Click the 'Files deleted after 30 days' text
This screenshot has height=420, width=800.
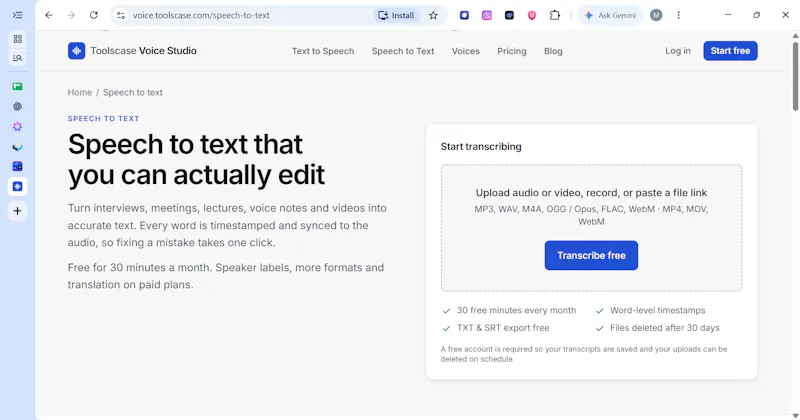click(665, 328)
